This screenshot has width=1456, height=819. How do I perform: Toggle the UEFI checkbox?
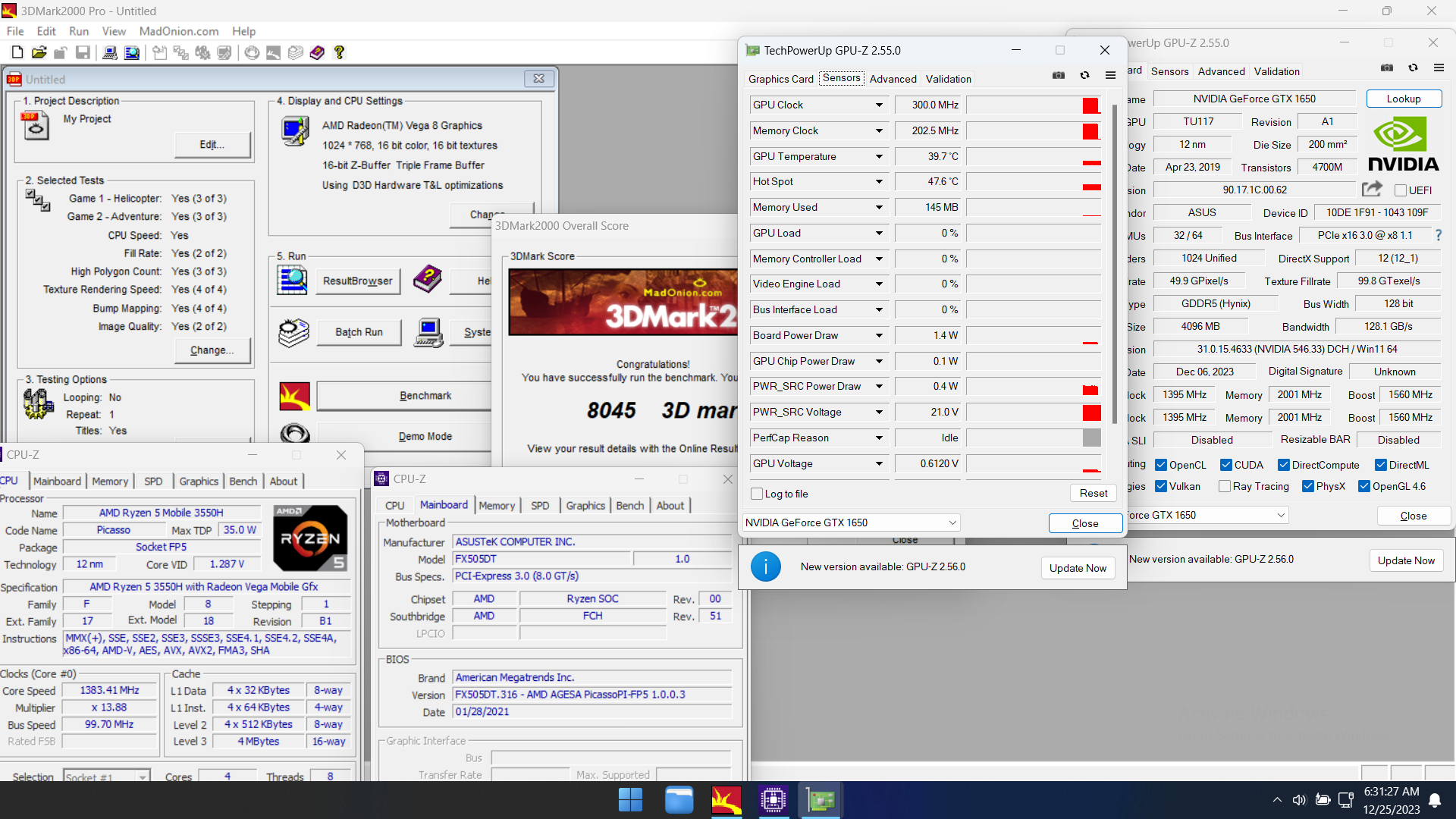1401,190
